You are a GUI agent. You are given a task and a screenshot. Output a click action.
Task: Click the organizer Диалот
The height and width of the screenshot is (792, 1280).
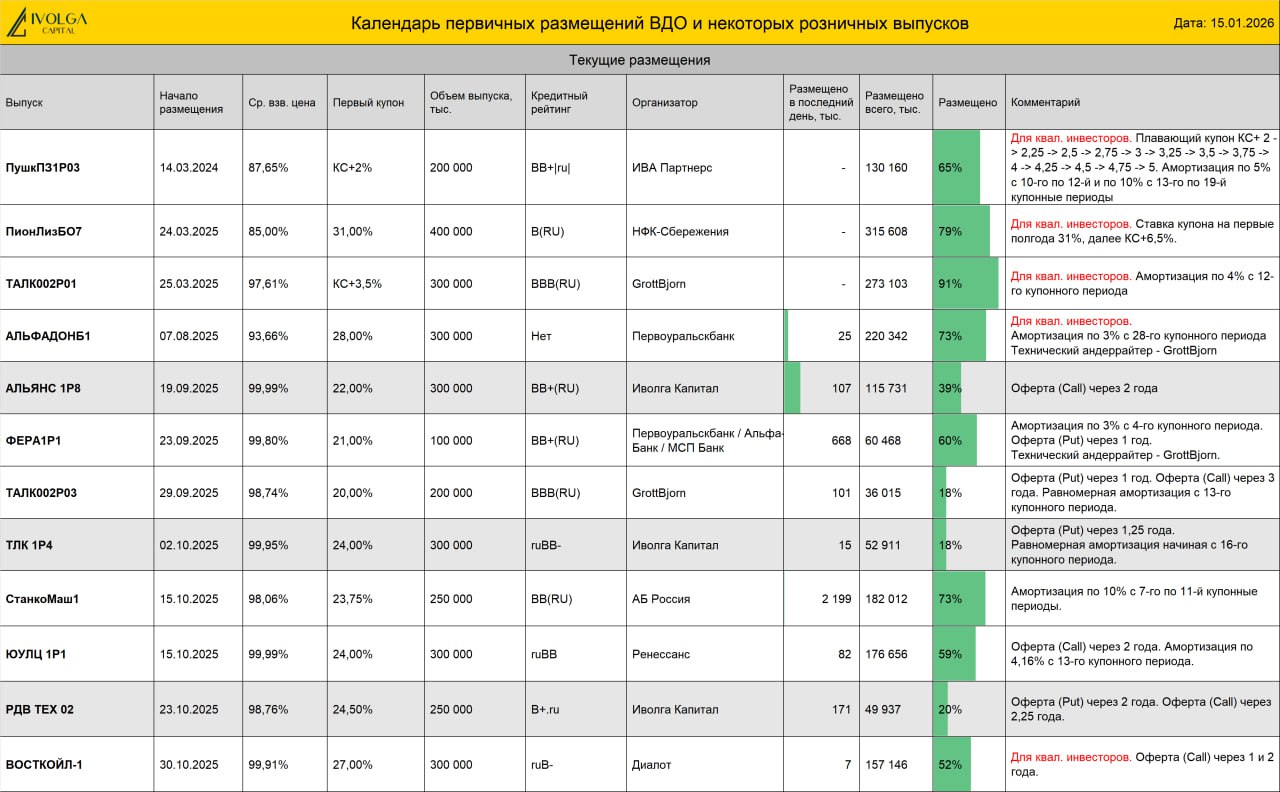click(x=652, y=765)
